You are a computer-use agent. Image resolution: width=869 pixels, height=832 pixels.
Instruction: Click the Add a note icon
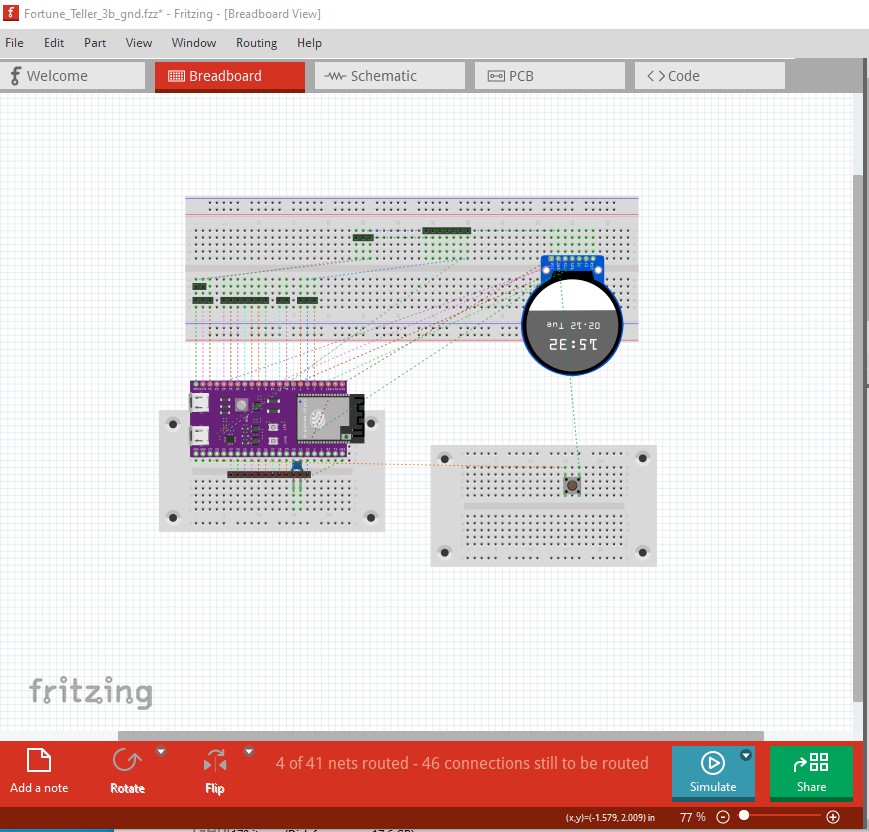pyautogui.click(x=39, y=761)
